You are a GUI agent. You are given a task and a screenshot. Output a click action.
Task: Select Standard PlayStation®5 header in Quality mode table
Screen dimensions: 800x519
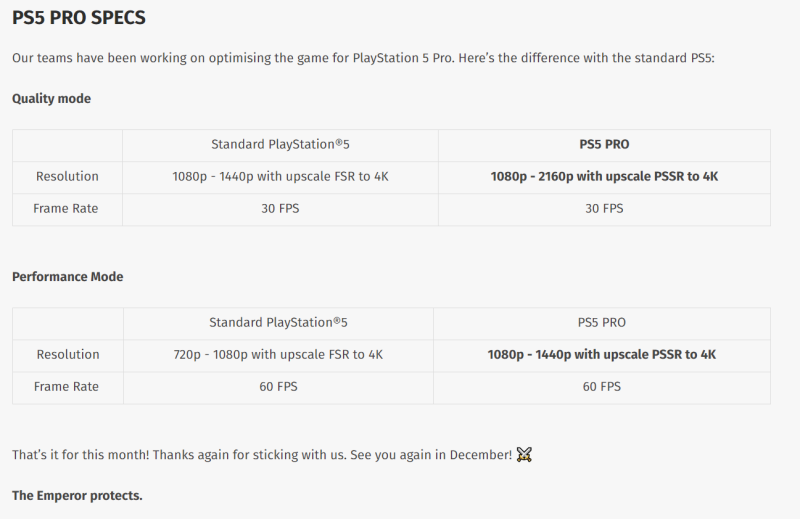280,144
